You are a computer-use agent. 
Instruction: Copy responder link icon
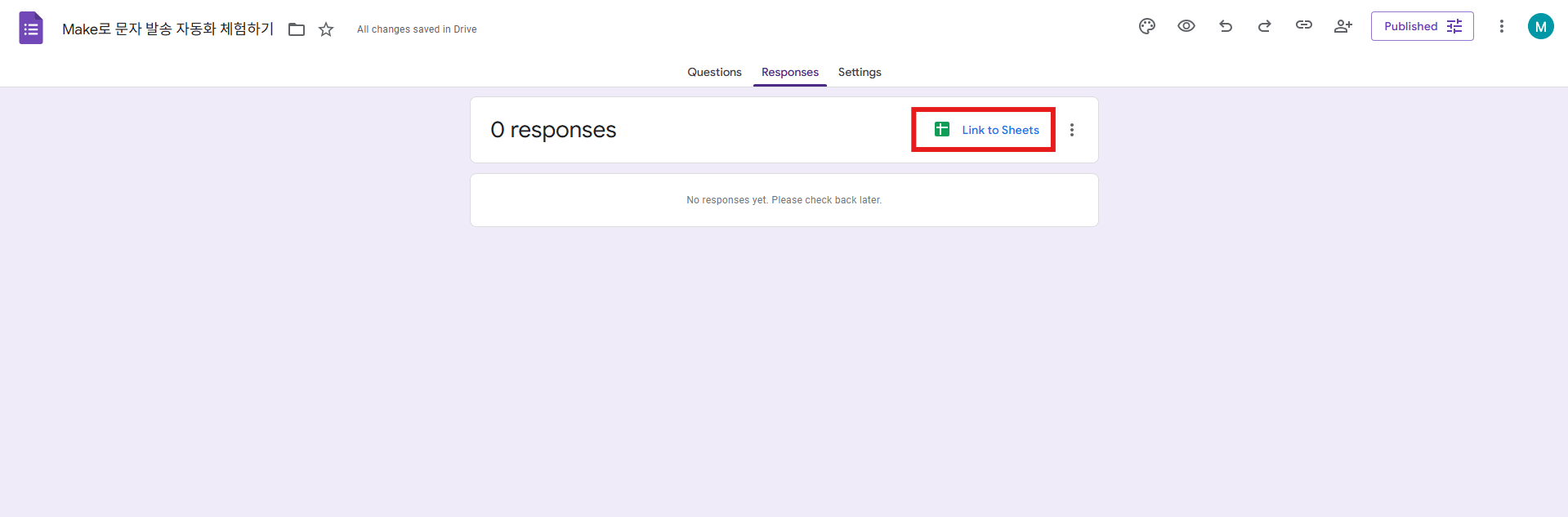(x=1303, y=26)
